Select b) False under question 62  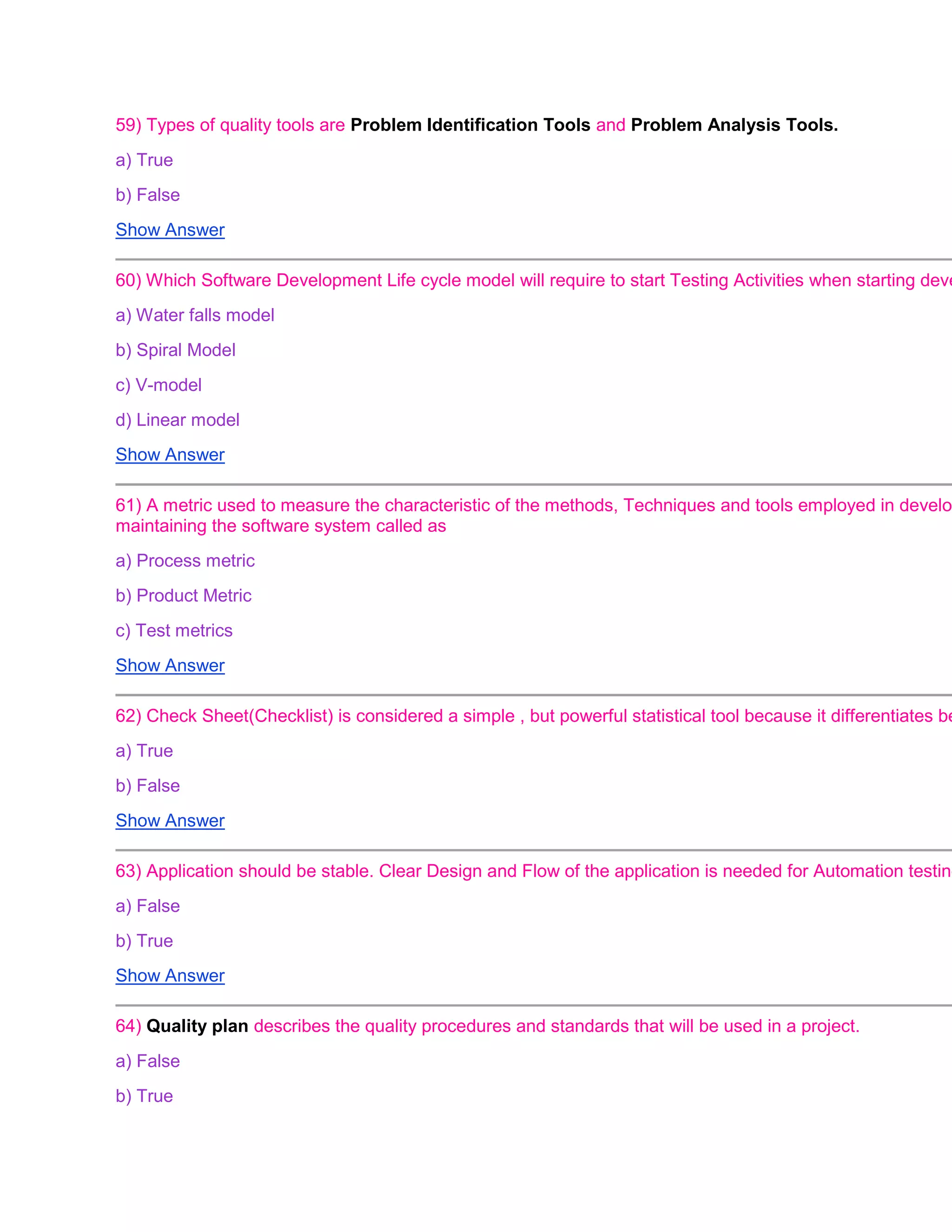pos(148,786)
